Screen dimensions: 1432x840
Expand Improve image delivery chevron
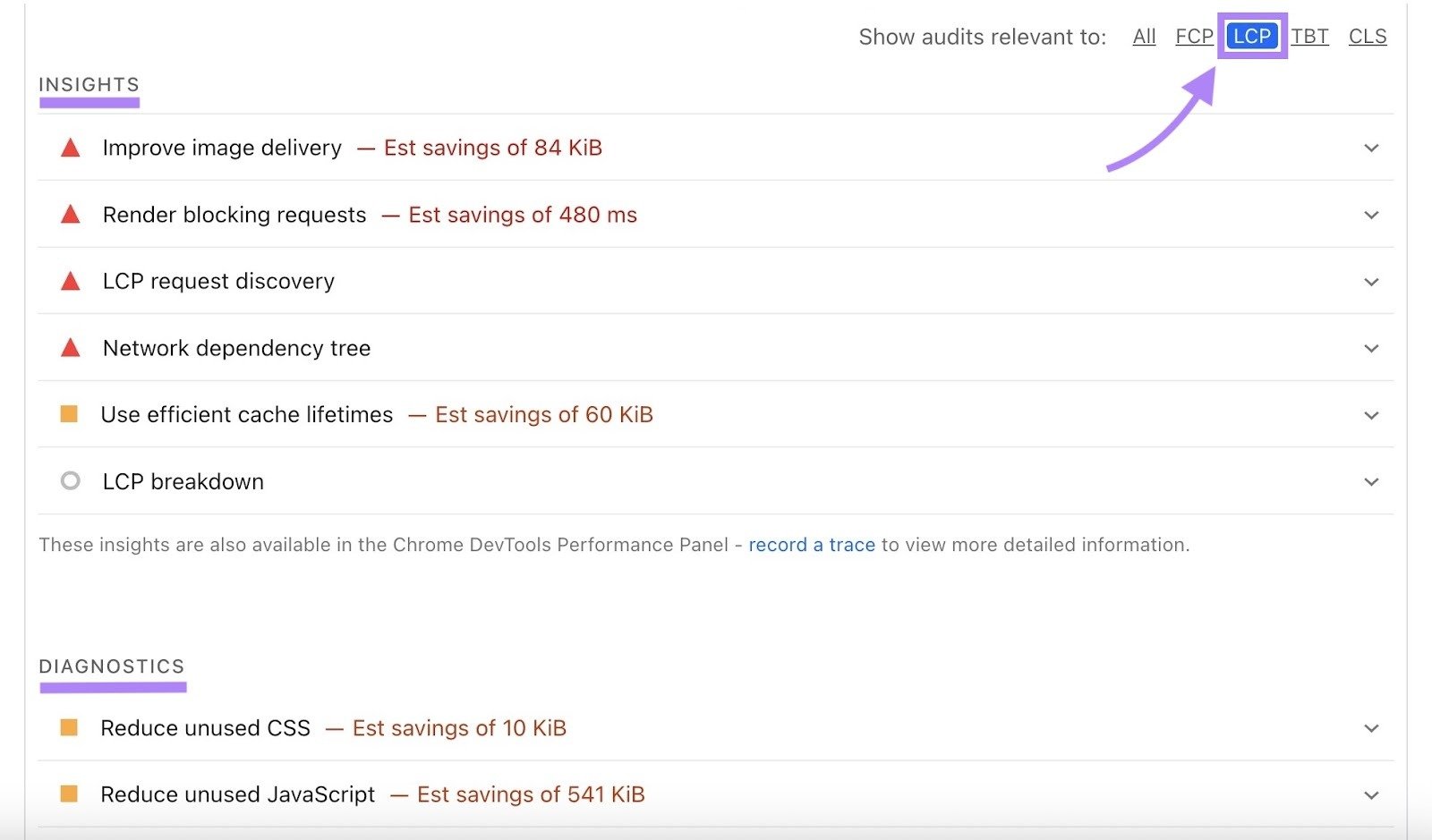1371,148
